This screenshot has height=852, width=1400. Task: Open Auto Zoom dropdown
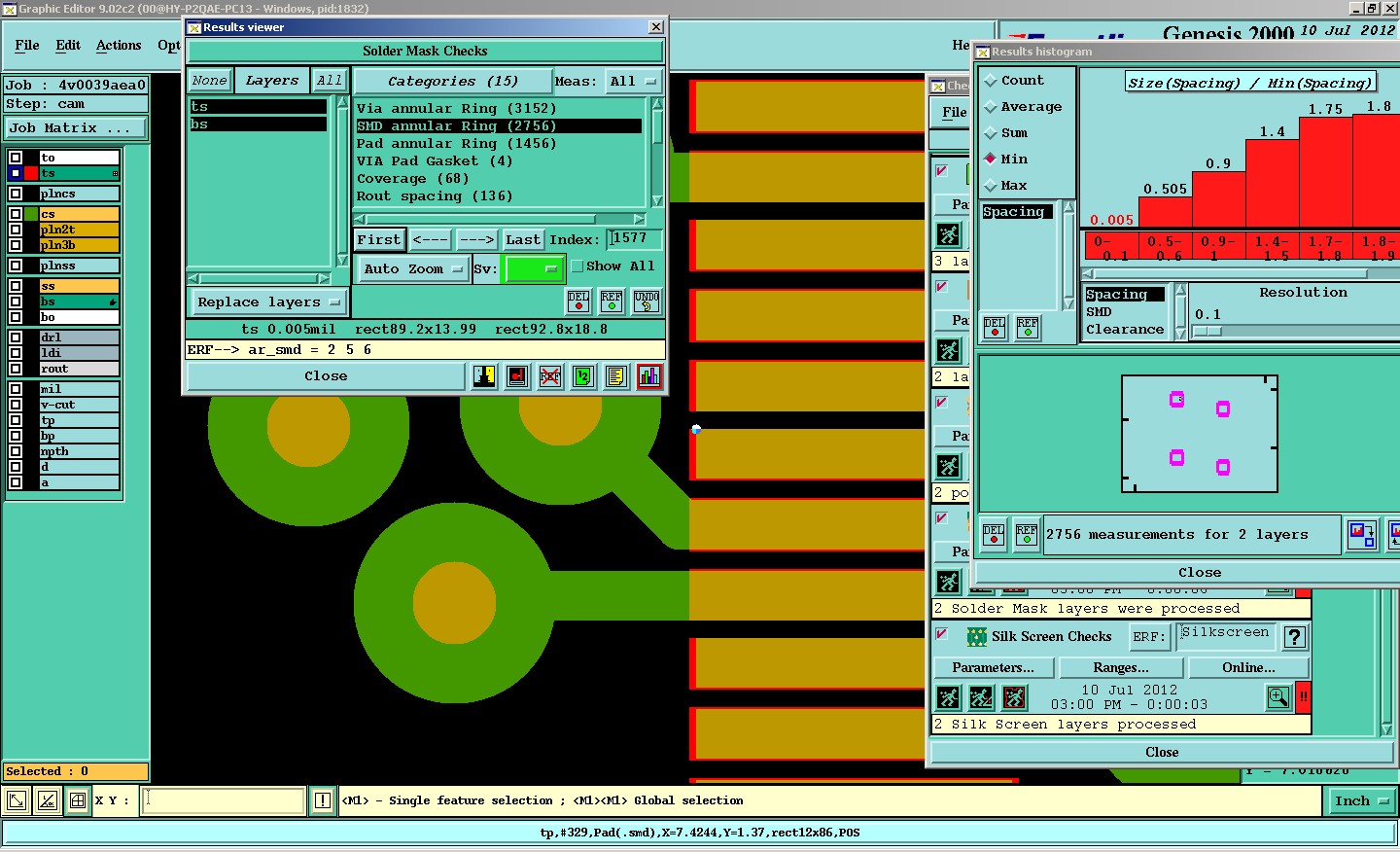[x=412, y=269]
